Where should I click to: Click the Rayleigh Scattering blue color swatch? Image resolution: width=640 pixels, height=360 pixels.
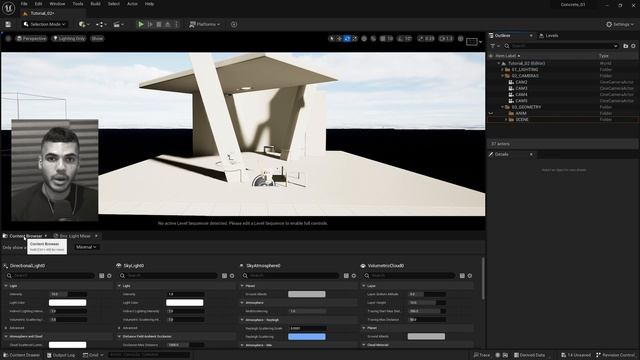pyautogui.click(x=307, y=337)
